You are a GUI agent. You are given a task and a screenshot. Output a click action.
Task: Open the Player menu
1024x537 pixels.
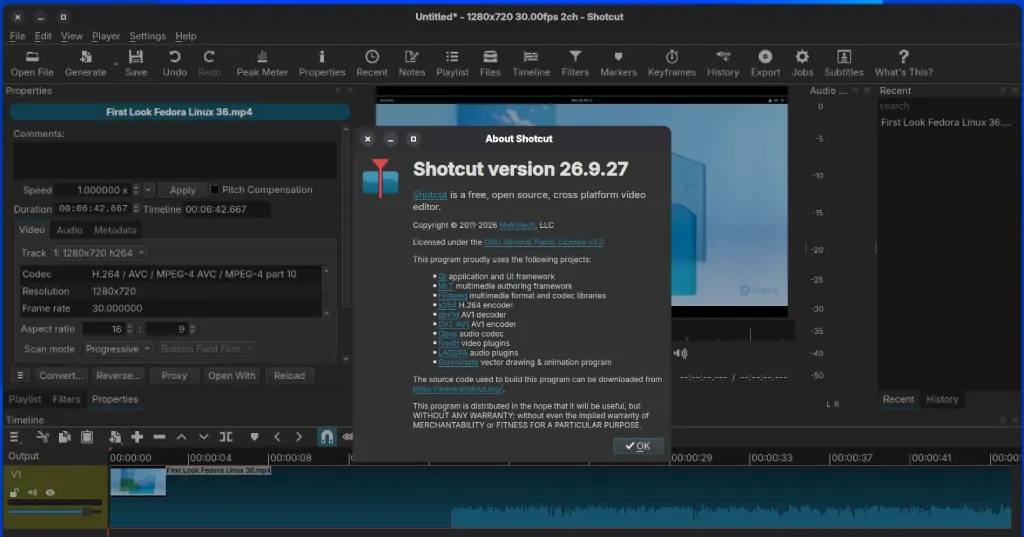(x=106, y=36)
